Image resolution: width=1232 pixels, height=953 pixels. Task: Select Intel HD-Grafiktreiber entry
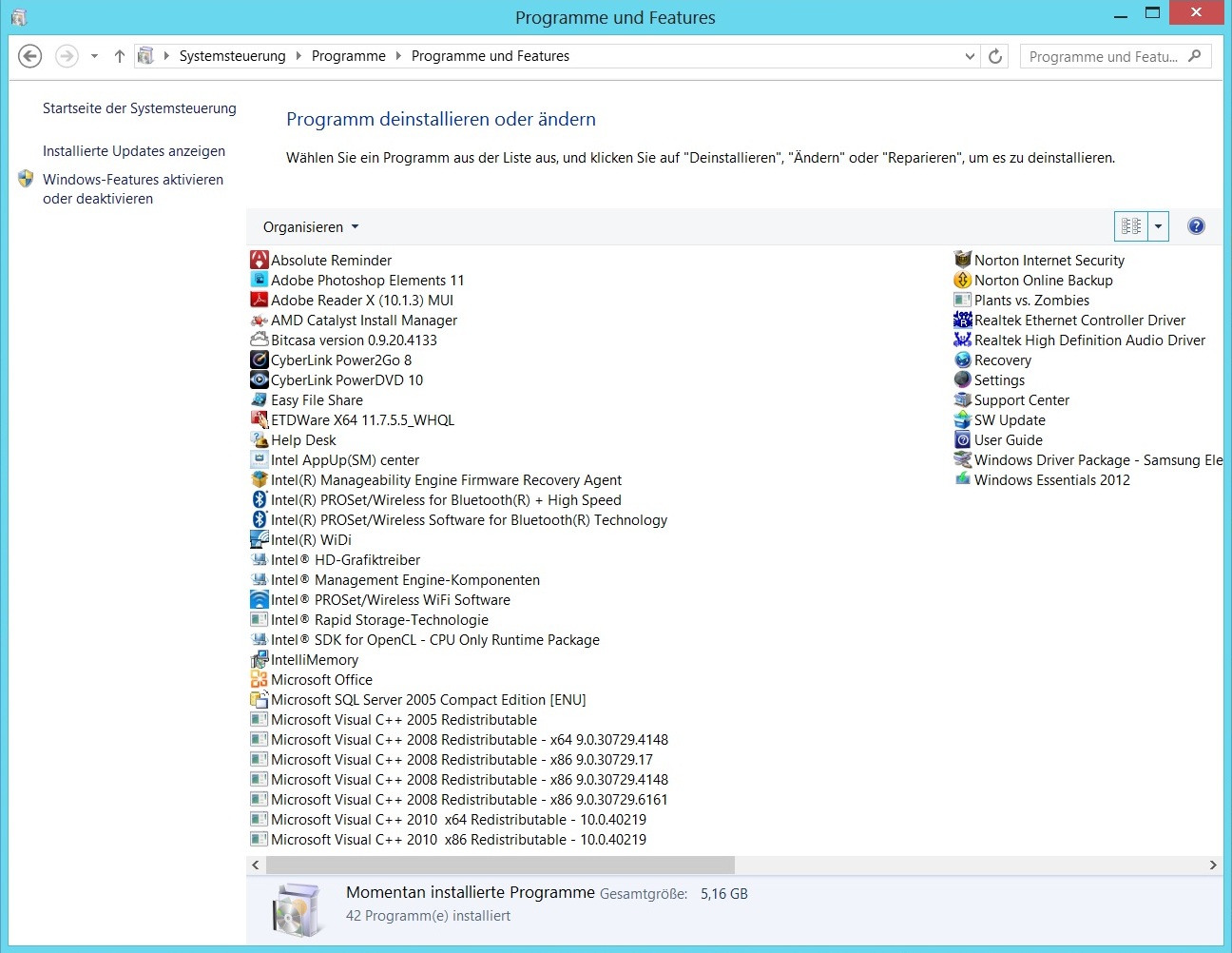tap(336, 559)
